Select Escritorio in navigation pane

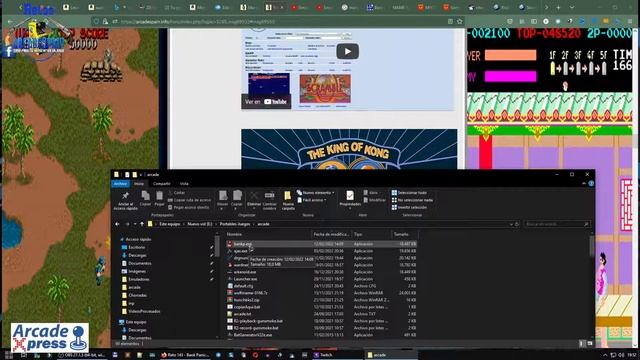point(137,247)
